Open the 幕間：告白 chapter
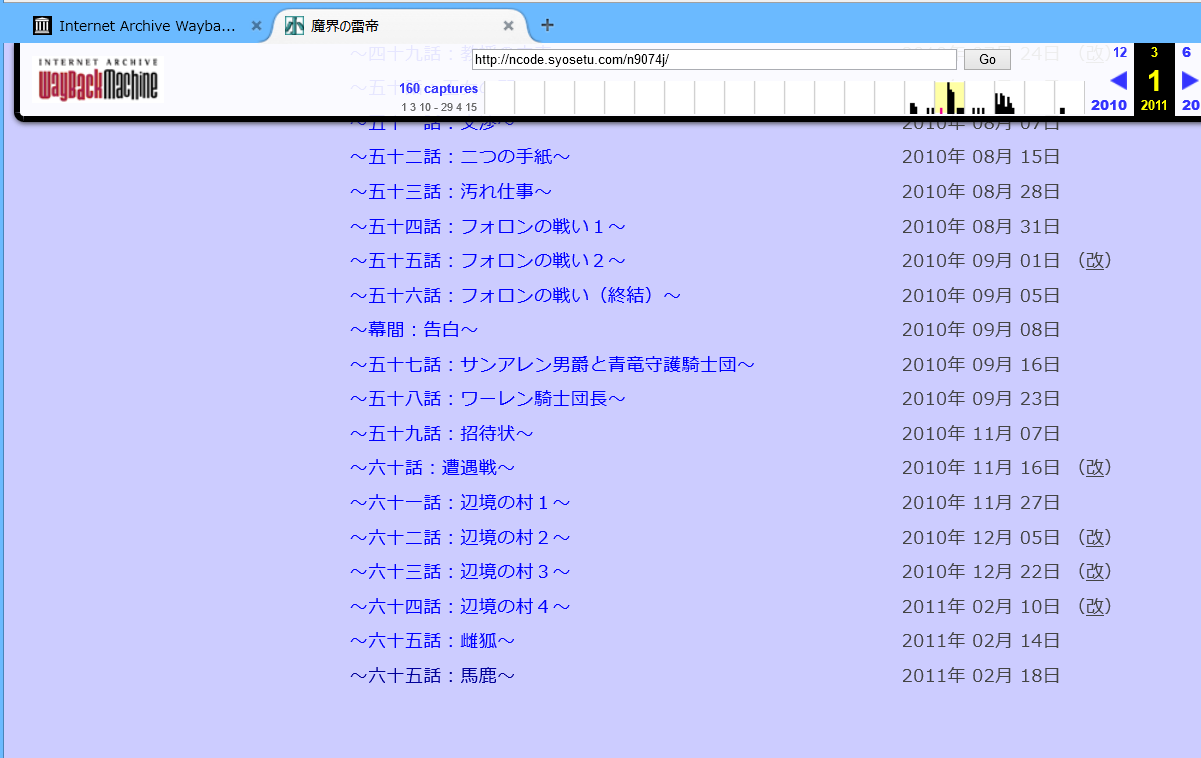 click(414, 330)
